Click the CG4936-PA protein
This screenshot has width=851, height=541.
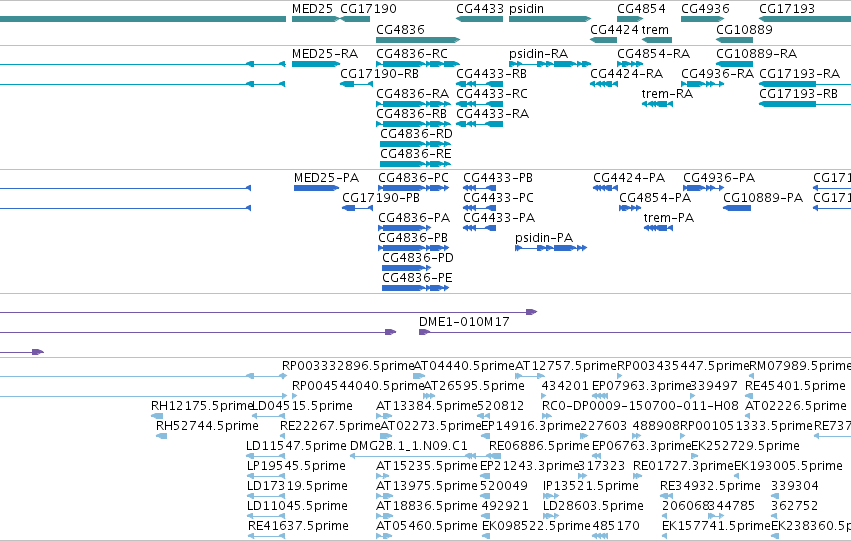coord(703,188)
